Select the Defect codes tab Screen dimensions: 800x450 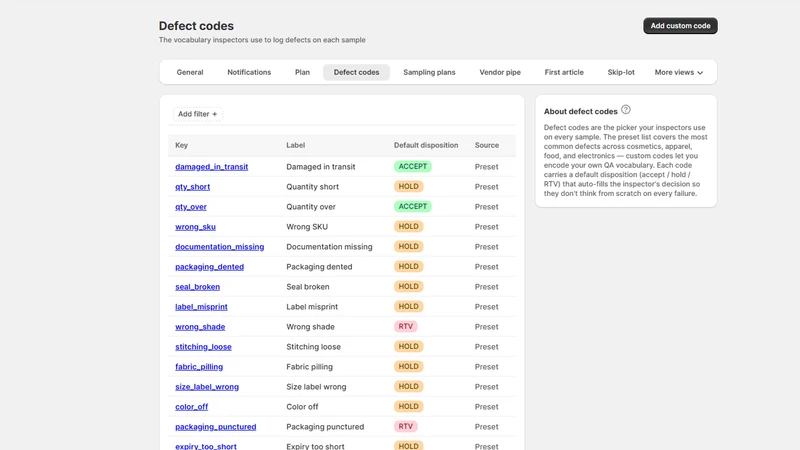[x=356, y=72]
